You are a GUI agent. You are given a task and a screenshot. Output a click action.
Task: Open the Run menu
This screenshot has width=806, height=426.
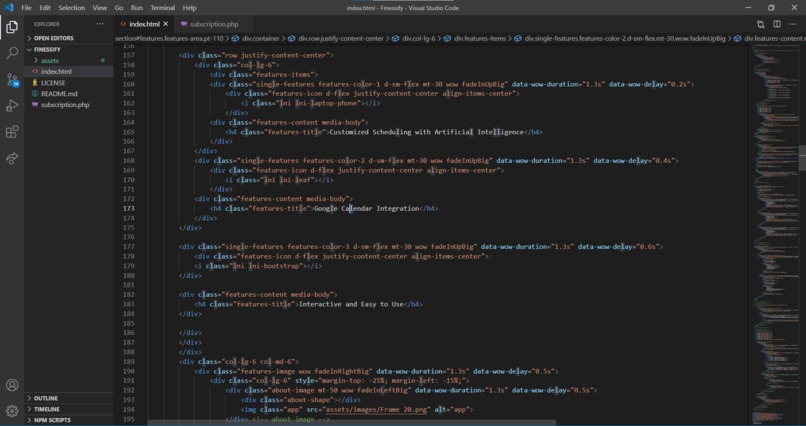point(137,8)
